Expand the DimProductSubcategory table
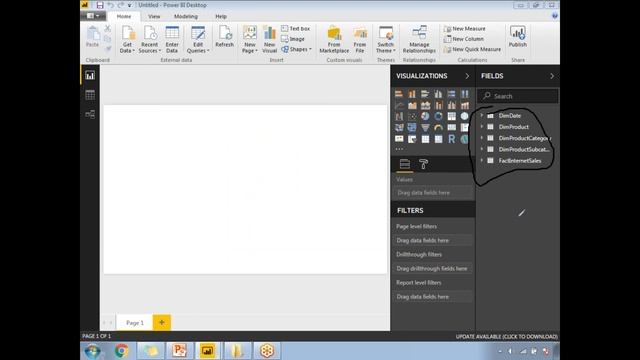Image resolution: width=640 pixels, height=360 pixels. 482,149
